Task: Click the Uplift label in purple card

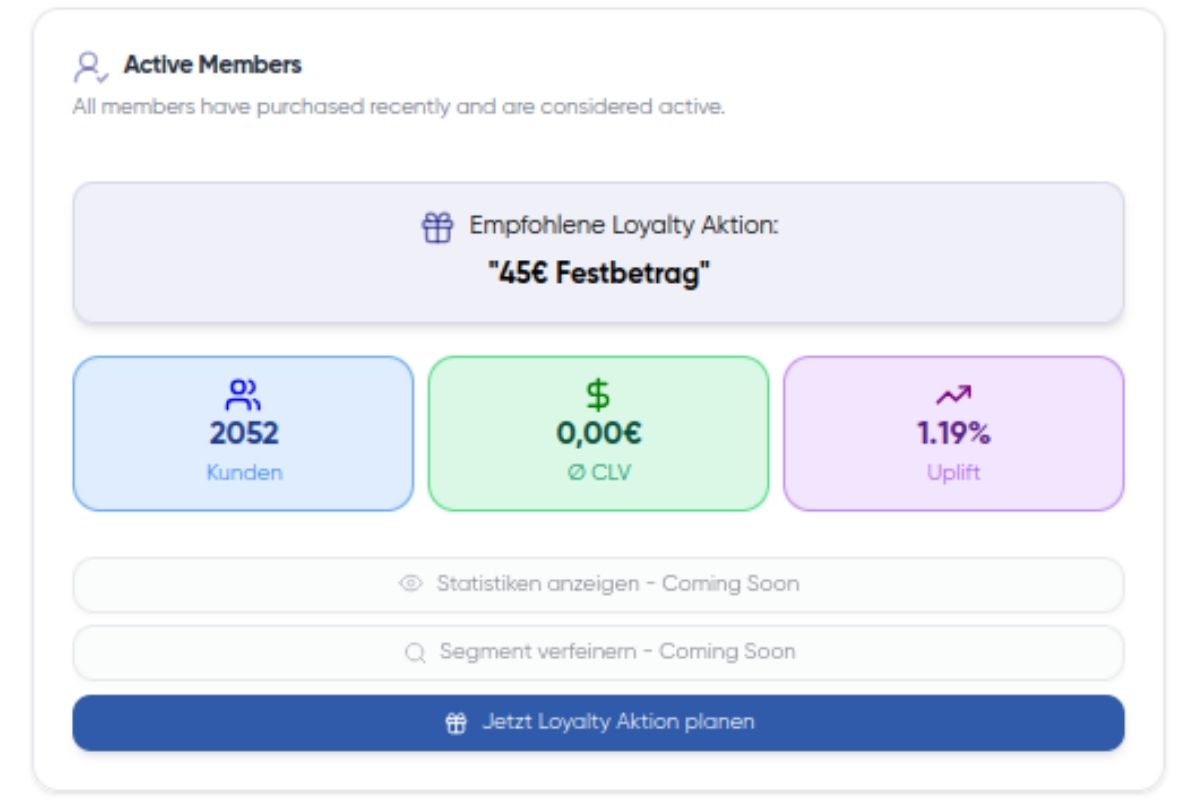Action: 953,473
